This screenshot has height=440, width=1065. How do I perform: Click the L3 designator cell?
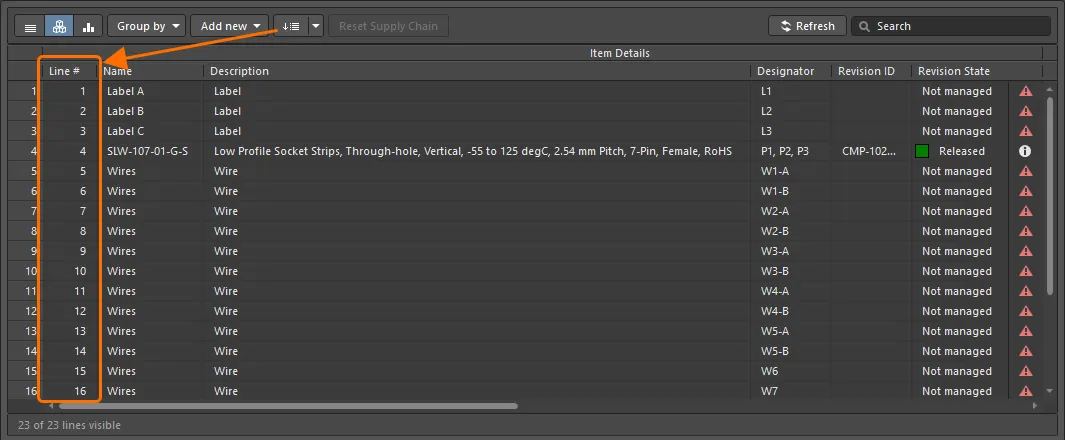pyautogui.click(x=791, y=131)
